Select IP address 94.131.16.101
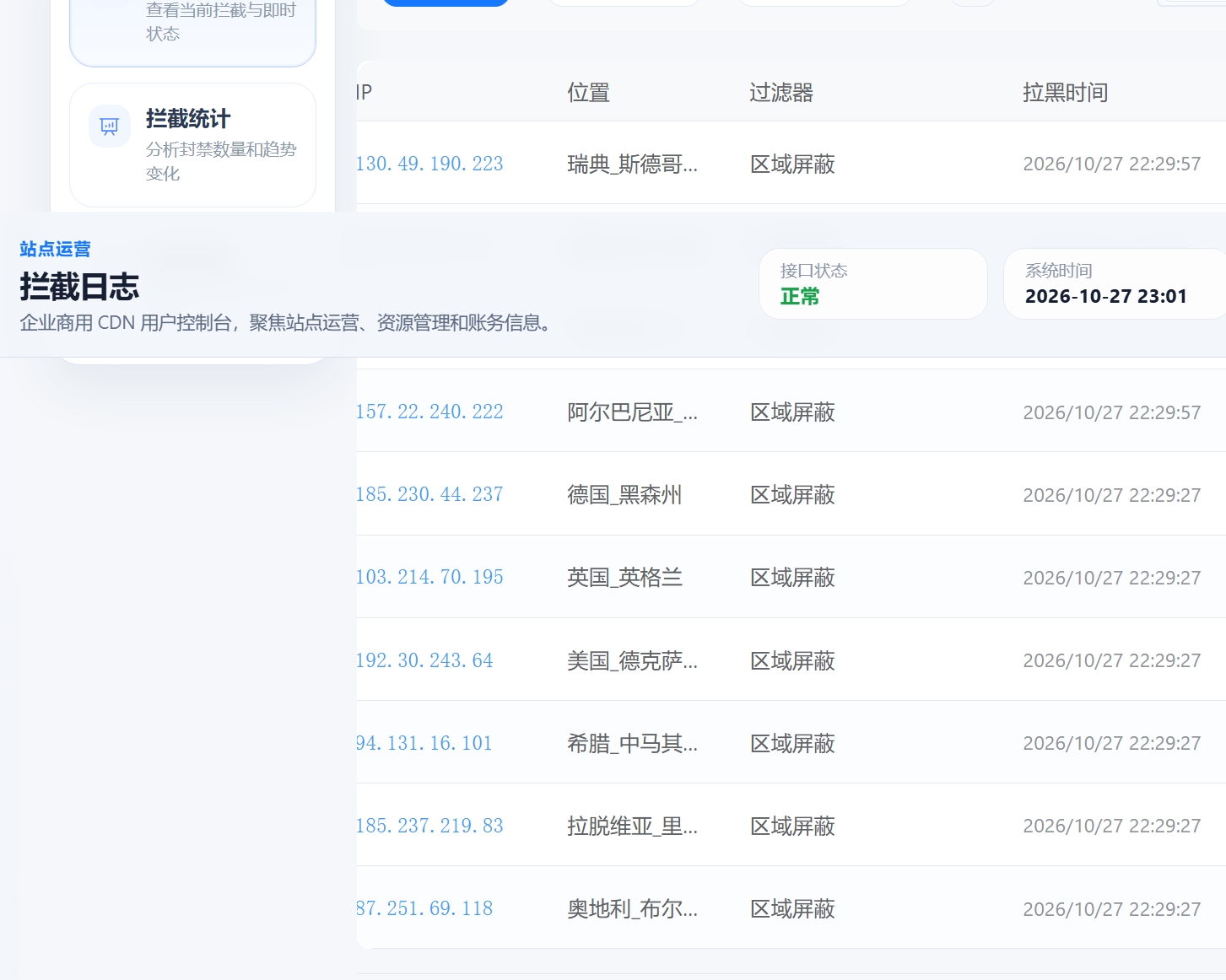Image resolution: width=1226 pixels, height=980 pixels. [424, 743]
